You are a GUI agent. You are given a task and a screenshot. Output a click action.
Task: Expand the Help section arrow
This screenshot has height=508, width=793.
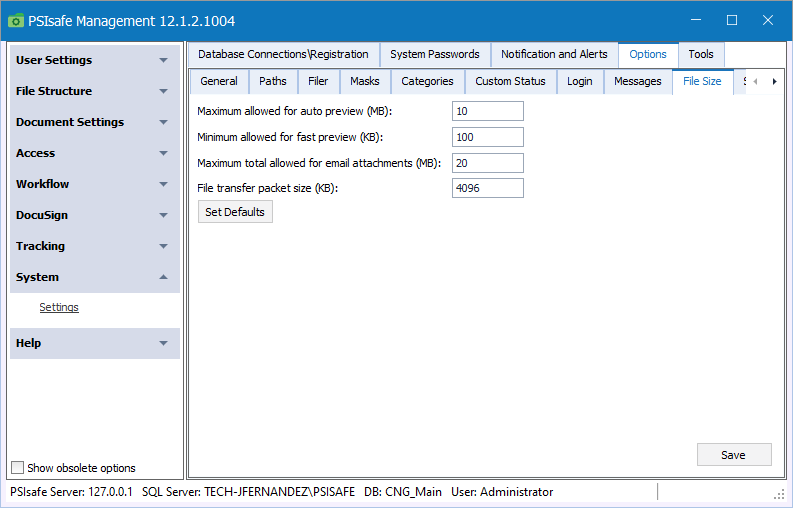tap(163, 343)
